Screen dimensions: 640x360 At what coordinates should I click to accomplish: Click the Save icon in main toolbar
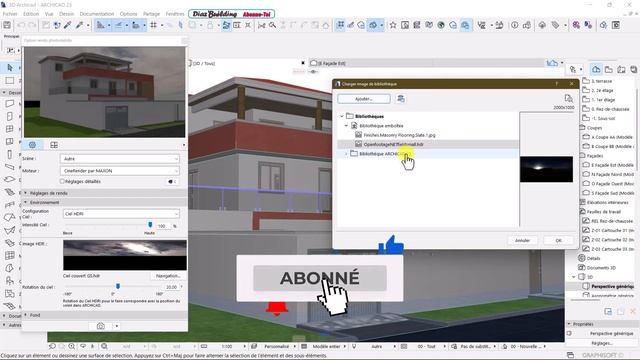tap(7, 25)
